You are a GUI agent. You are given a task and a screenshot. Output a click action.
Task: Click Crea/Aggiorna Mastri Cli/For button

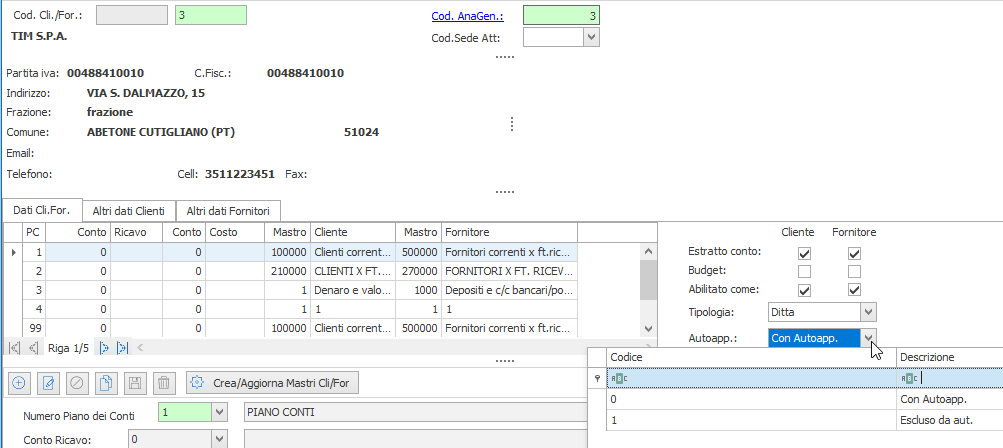tap(272, 383)
